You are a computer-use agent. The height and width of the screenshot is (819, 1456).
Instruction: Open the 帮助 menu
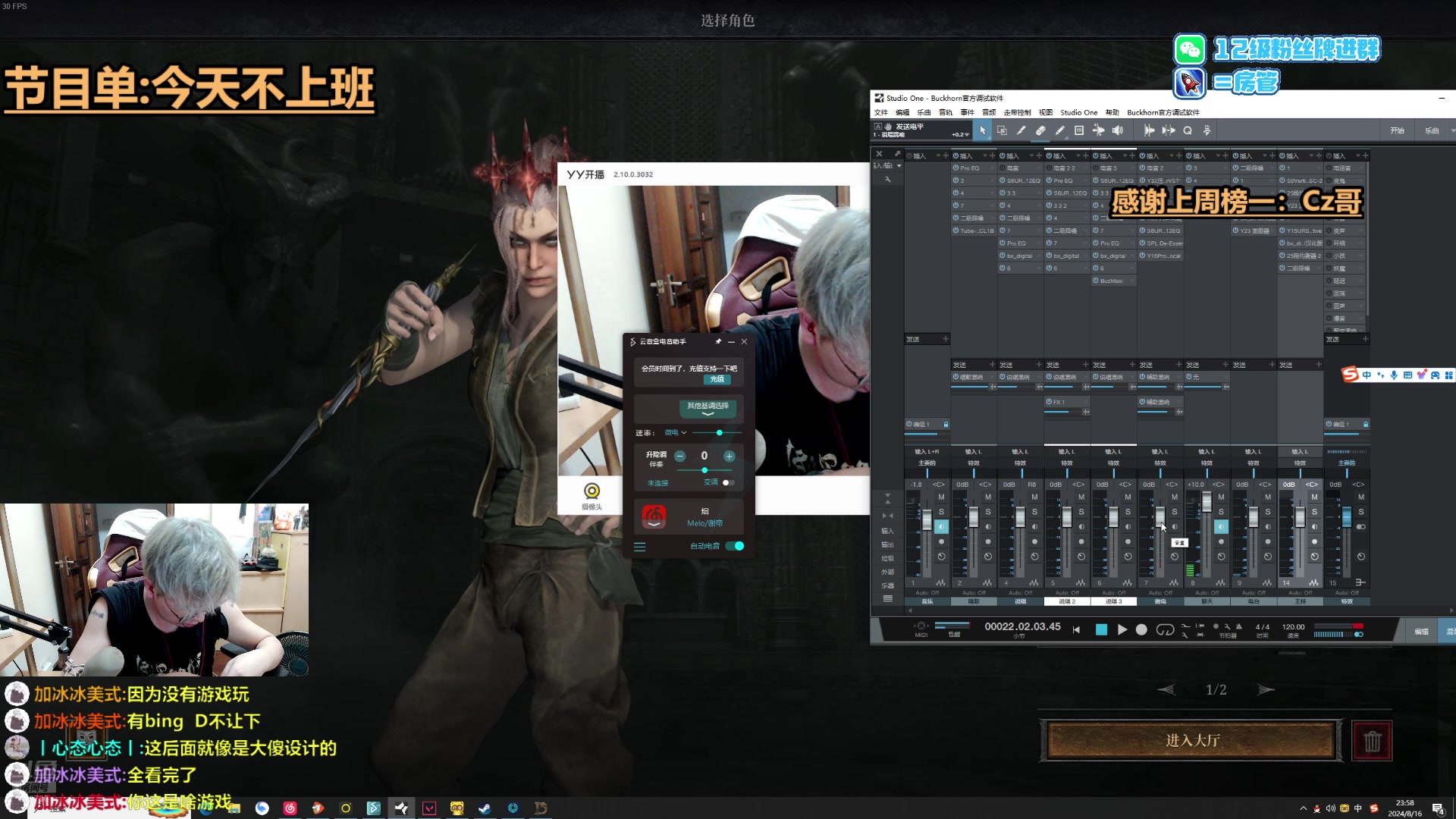(x=1112, y=112)
